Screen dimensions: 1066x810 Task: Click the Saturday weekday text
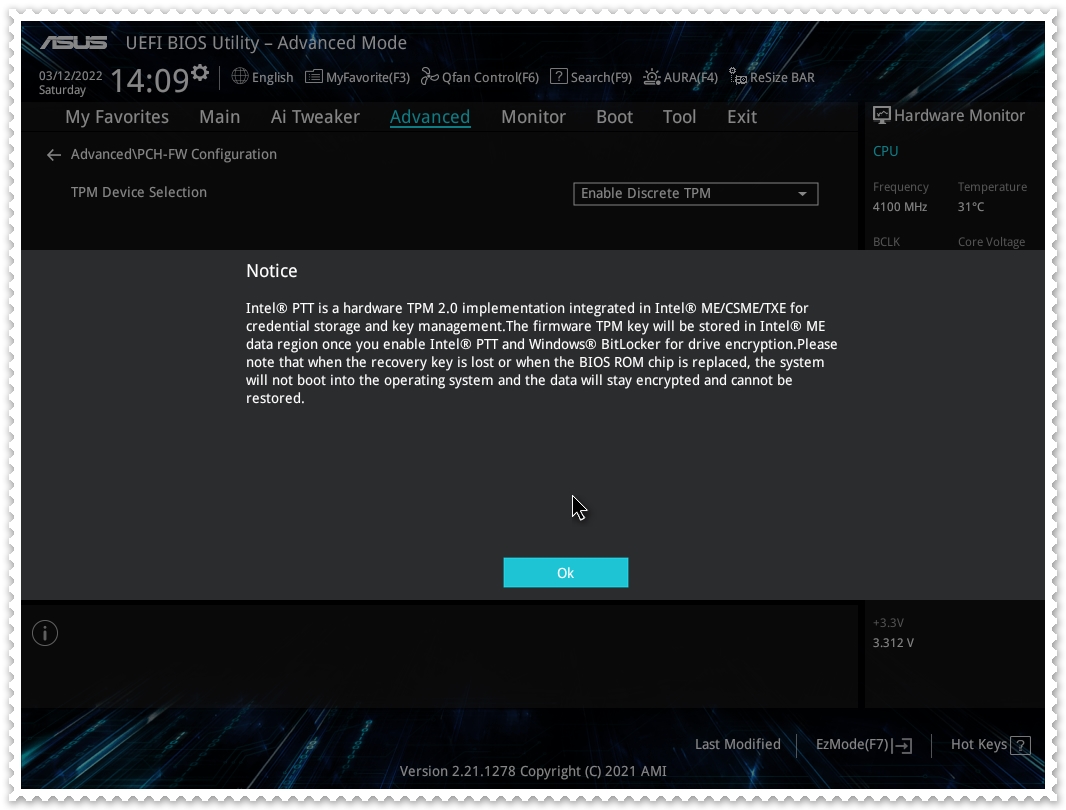pos(63,90)
